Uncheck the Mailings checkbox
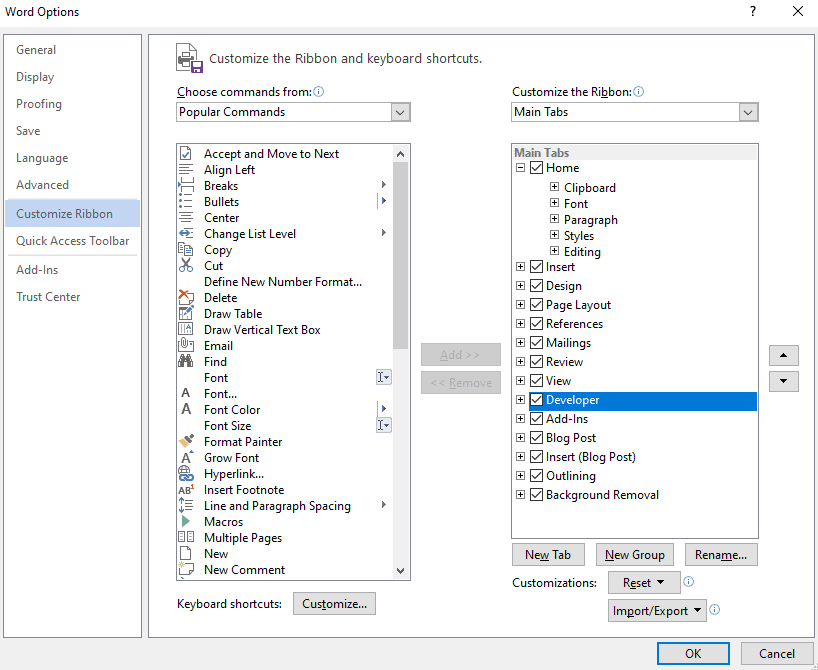Viewport: 818px width, 670px height. click(536, 342)
